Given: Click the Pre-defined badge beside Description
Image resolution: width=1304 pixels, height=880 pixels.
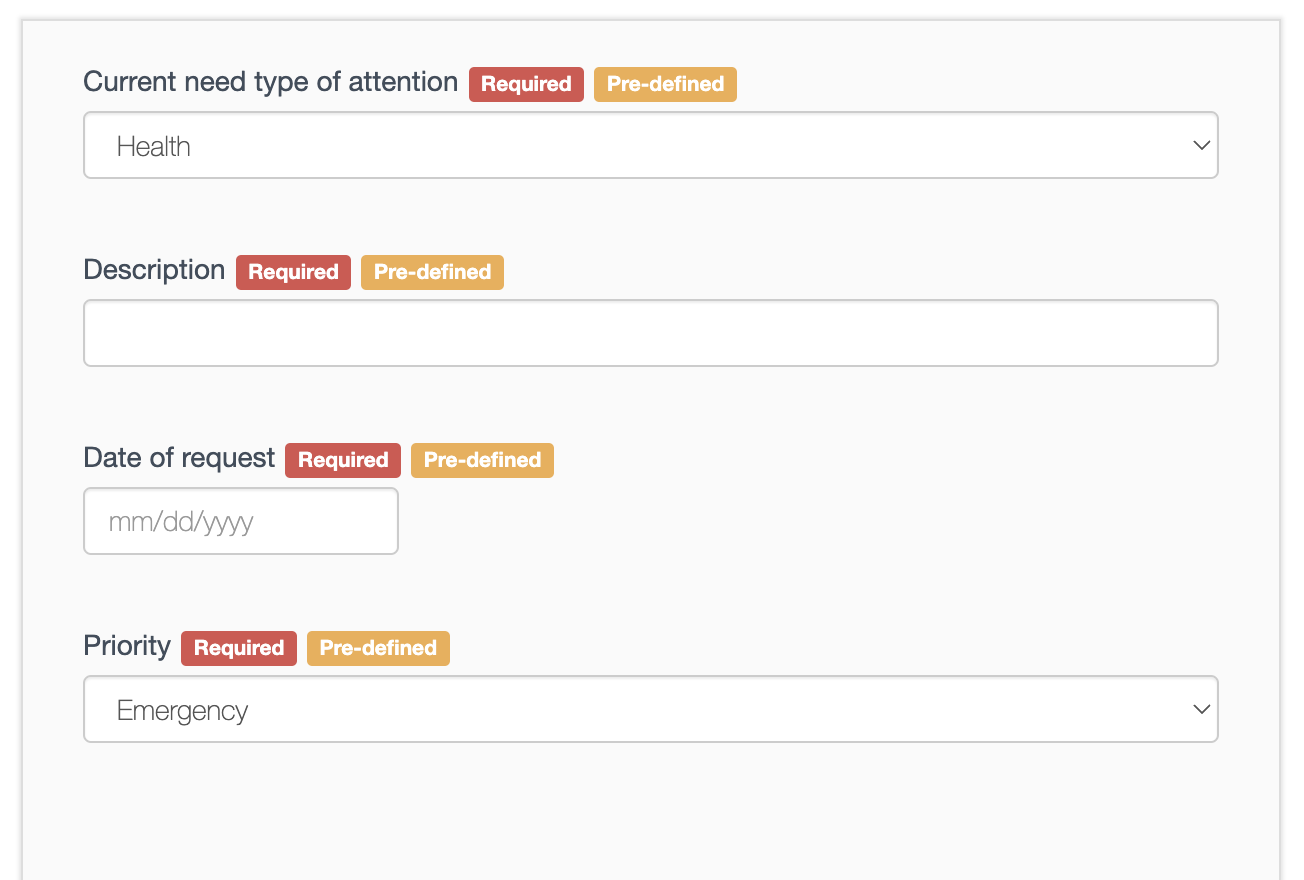Looking at the screenshot, I should [x=432, y=272].
